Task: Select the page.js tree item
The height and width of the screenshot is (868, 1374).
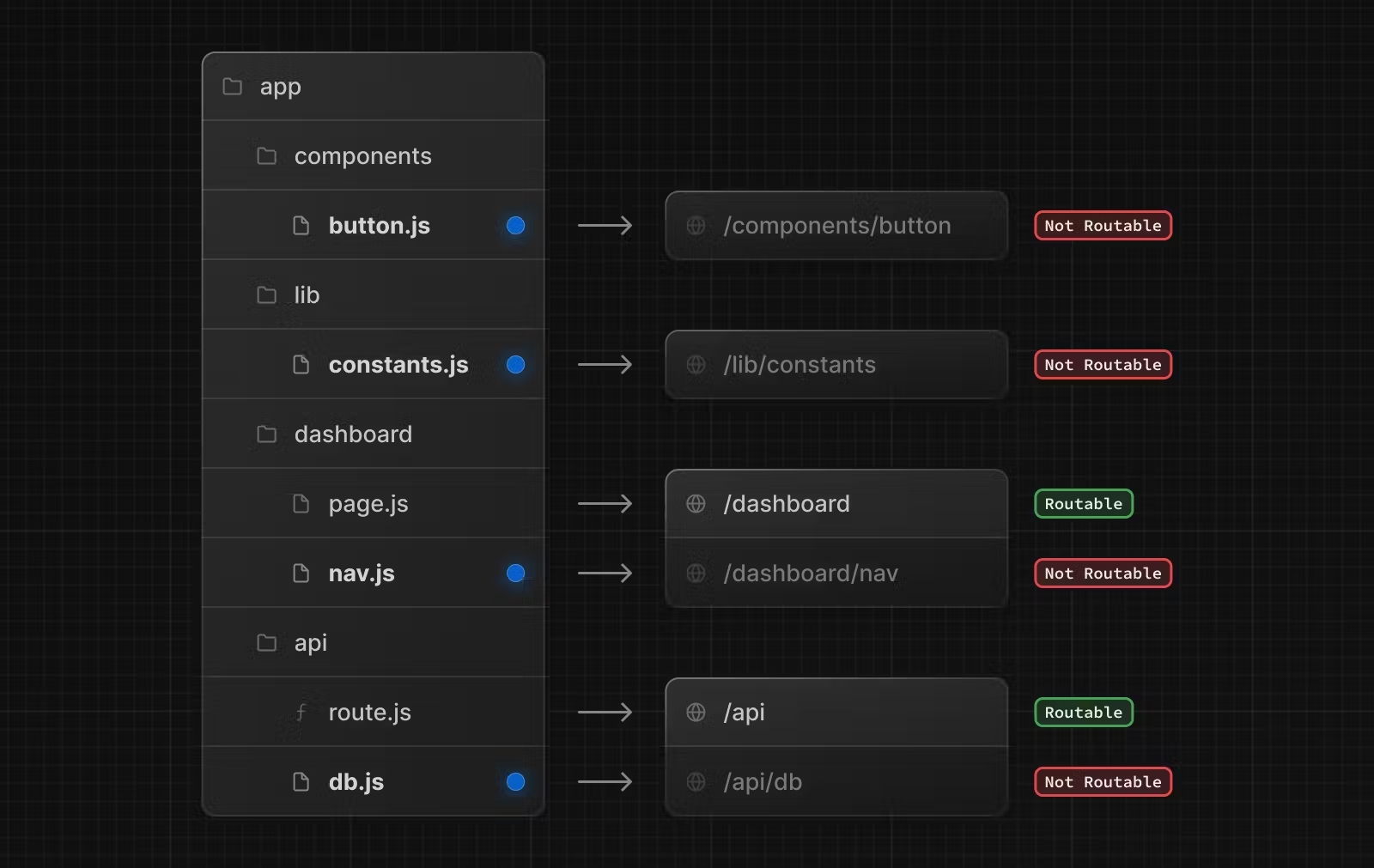Action: 368,503
